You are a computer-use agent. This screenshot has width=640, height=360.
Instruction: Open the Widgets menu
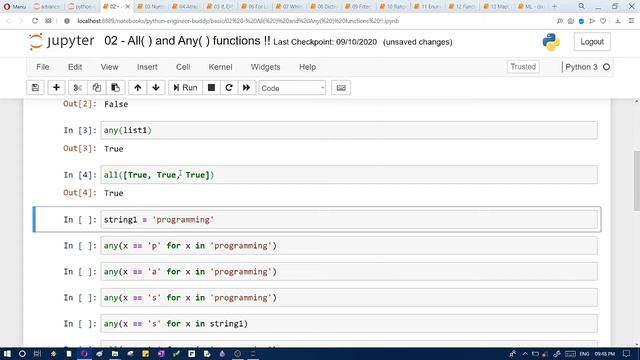click(265, 67)
